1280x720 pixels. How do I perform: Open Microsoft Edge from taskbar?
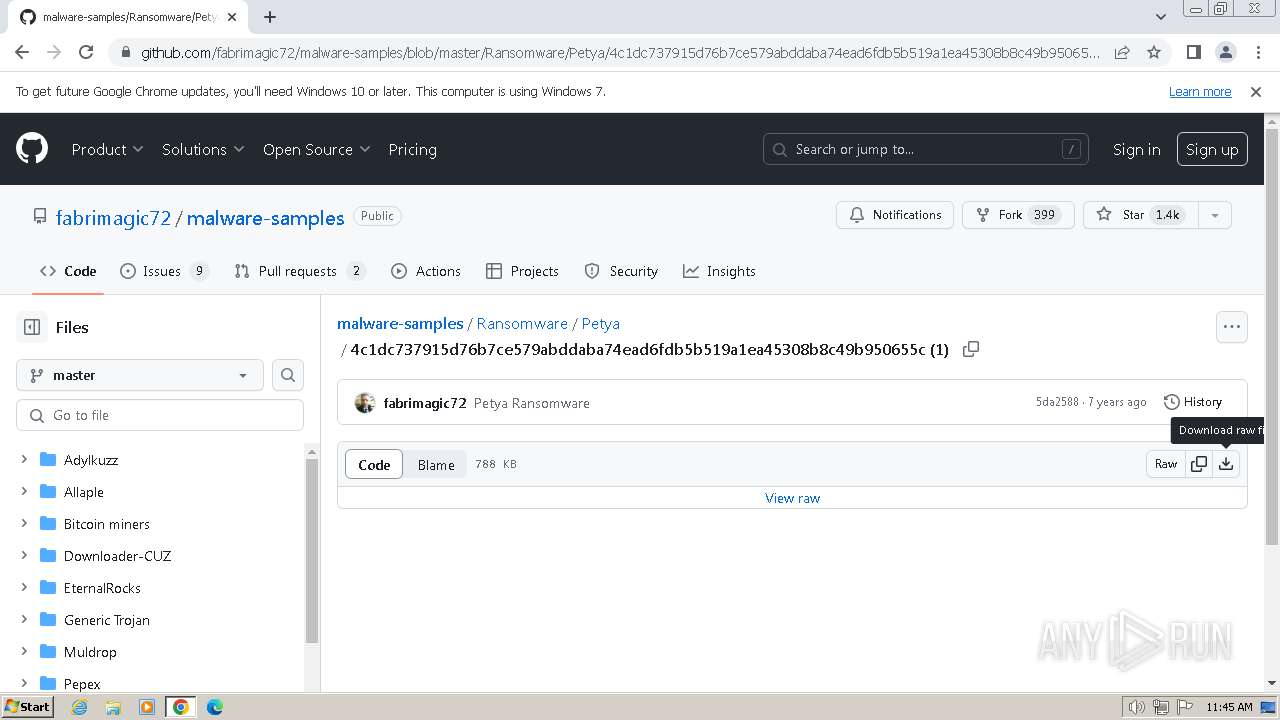[x=215, y=707]
